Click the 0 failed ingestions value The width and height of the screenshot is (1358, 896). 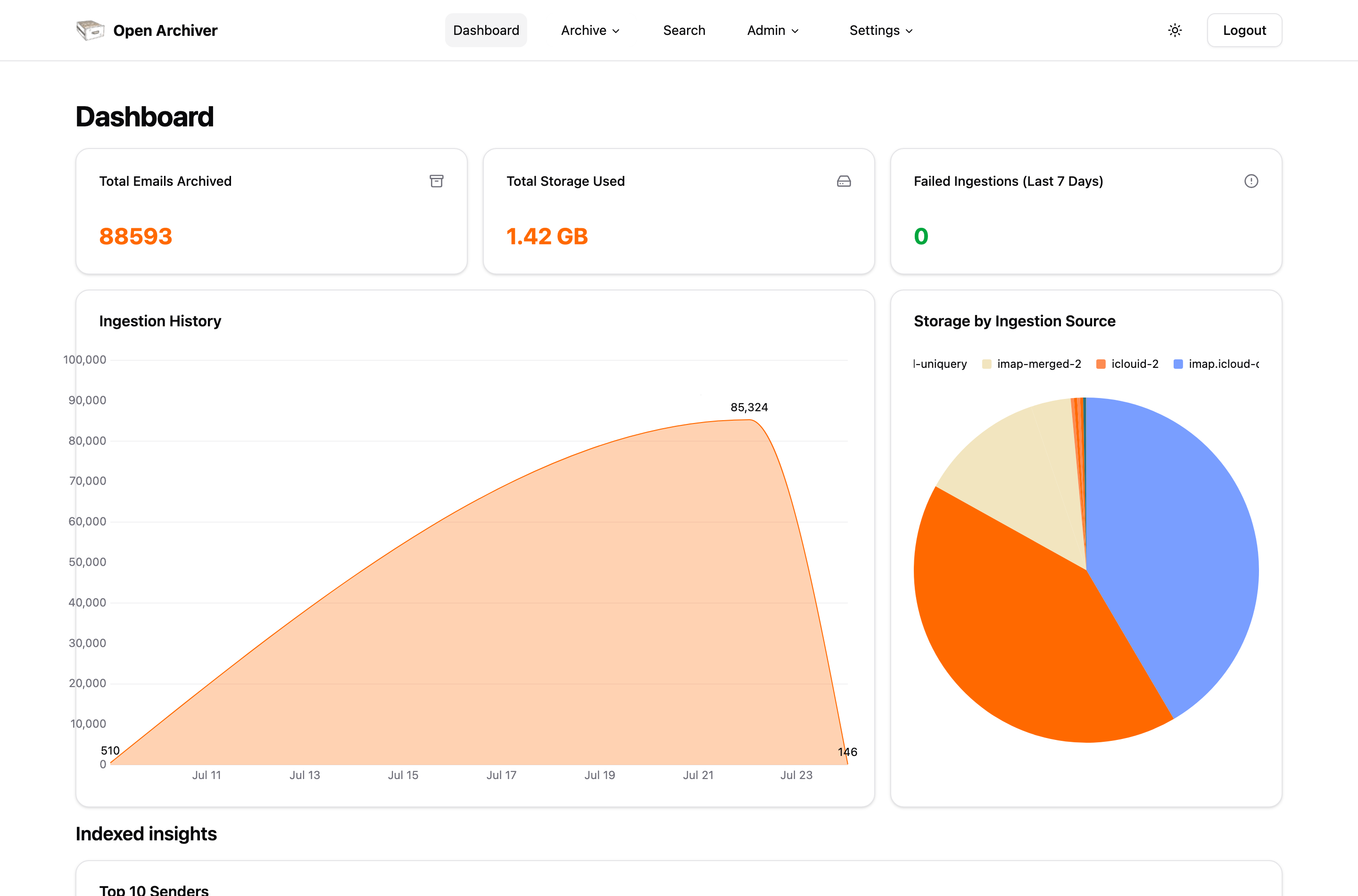(x=921, y=237)
